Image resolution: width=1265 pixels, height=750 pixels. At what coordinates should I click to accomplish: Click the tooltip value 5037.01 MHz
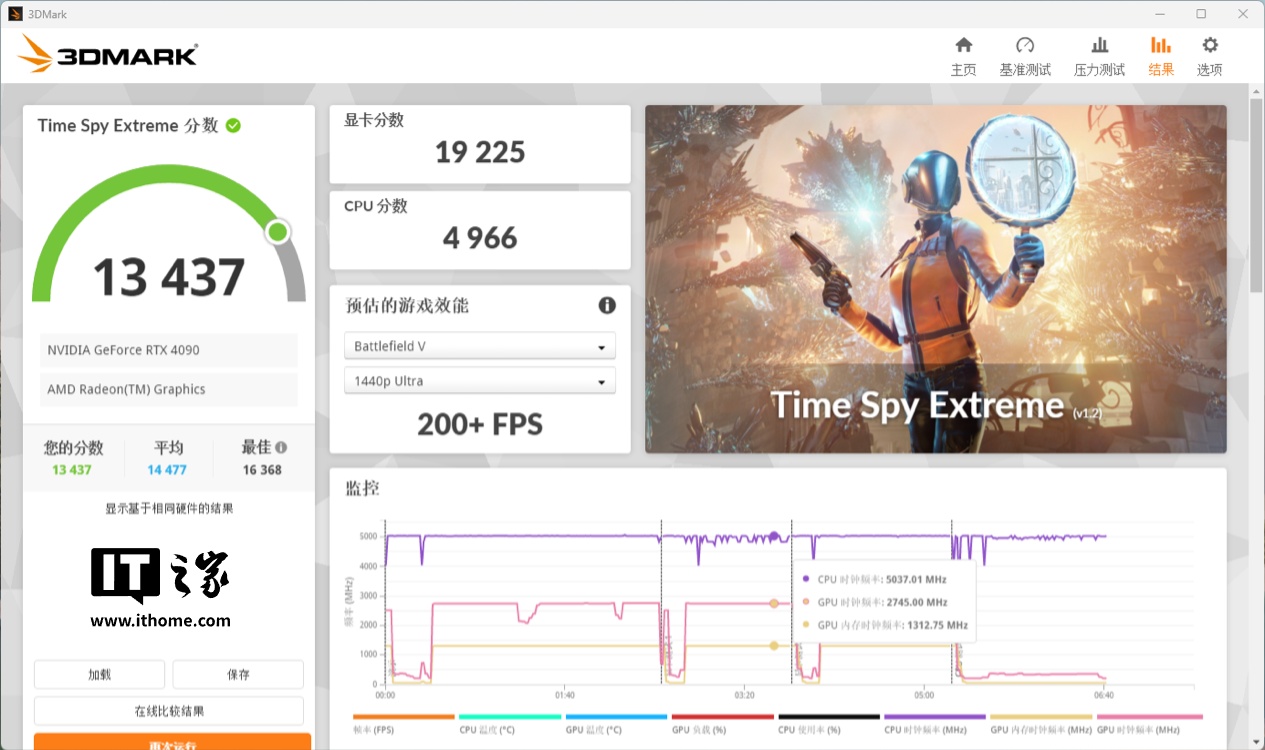[916, 579]
